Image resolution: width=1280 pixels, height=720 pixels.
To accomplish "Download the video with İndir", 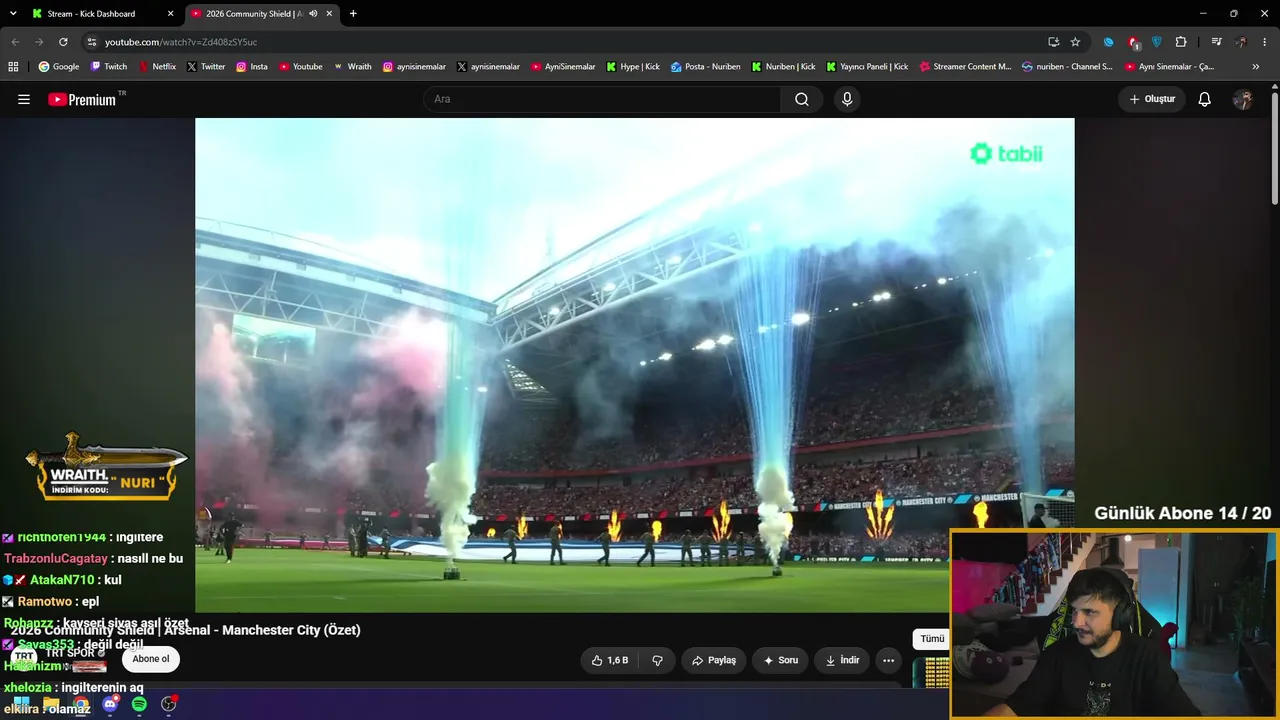I will click(x=842, y=660).
